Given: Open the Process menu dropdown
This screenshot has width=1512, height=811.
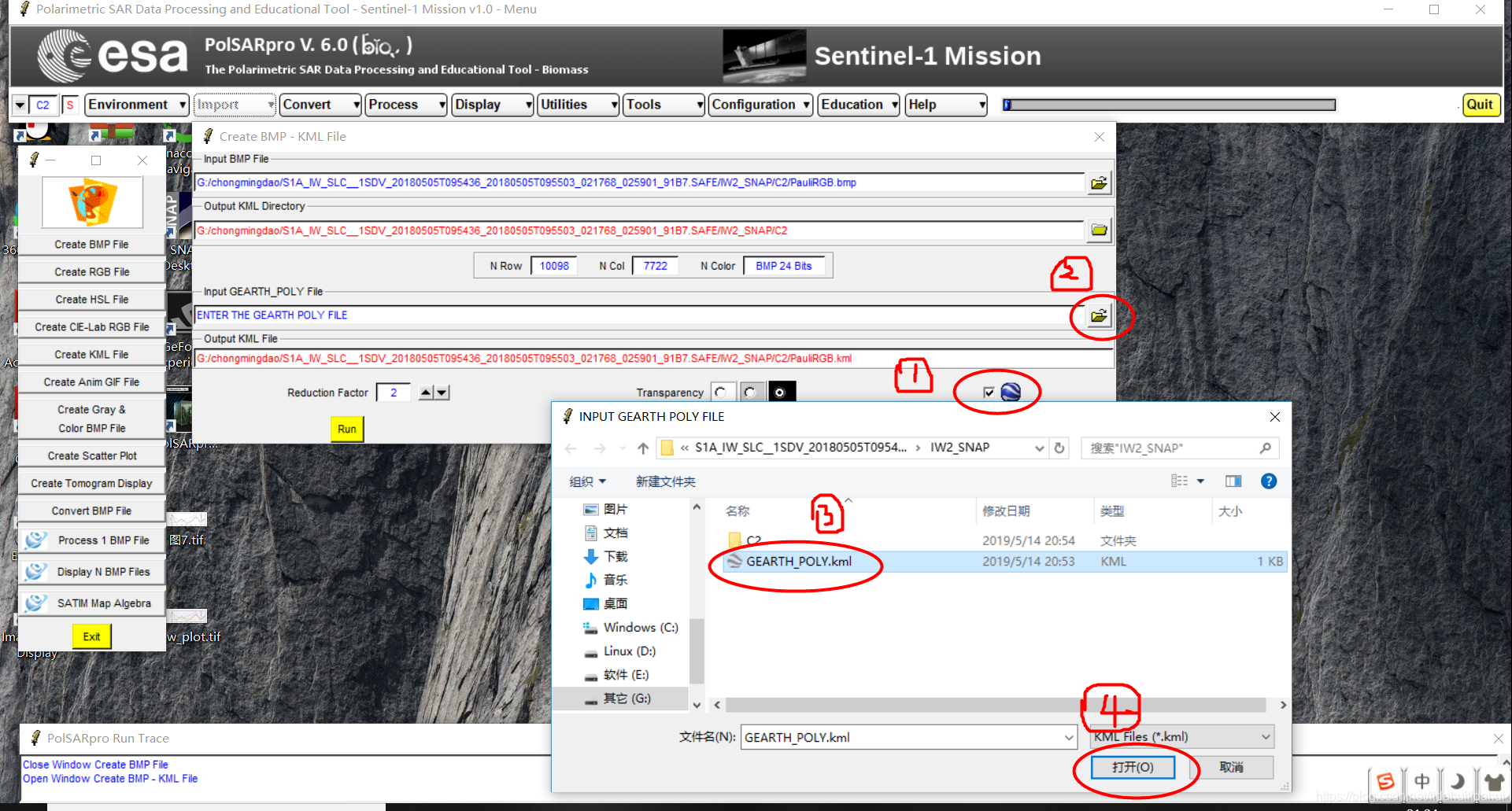Looking at the screenshot, I should pyautogui.click(x=406, y=105).
